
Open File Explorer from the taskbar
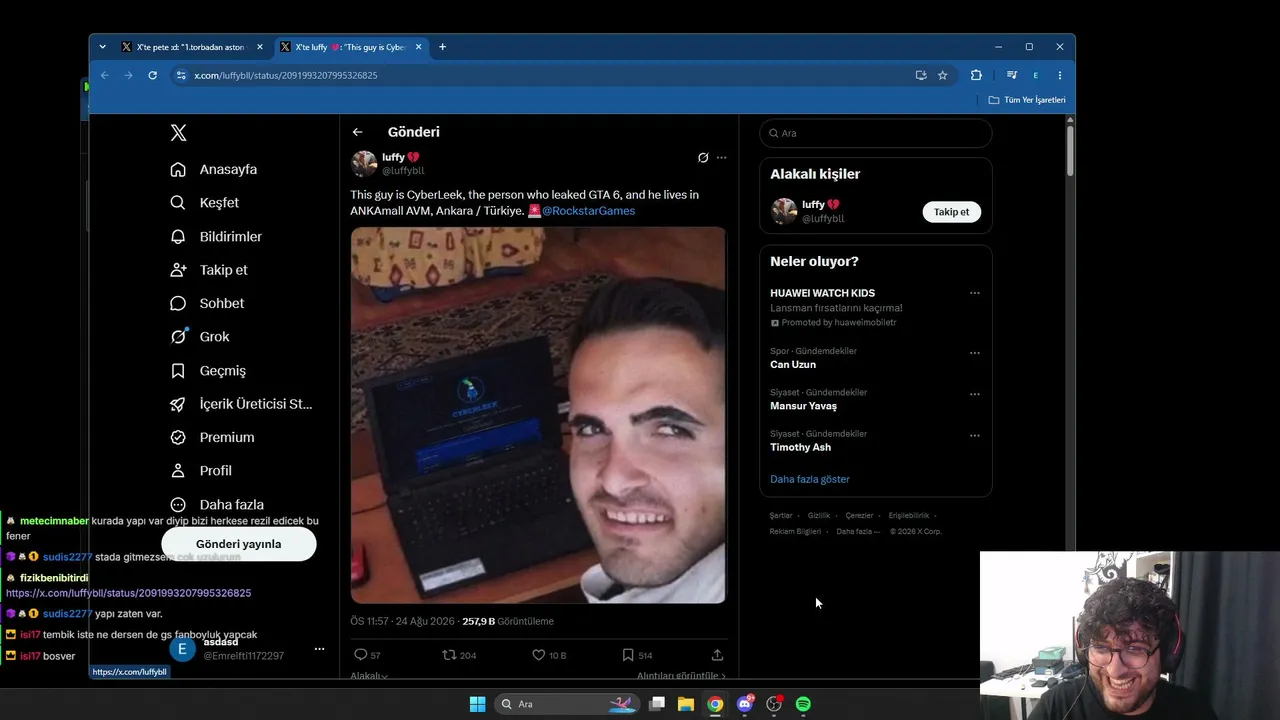(686, 704)
